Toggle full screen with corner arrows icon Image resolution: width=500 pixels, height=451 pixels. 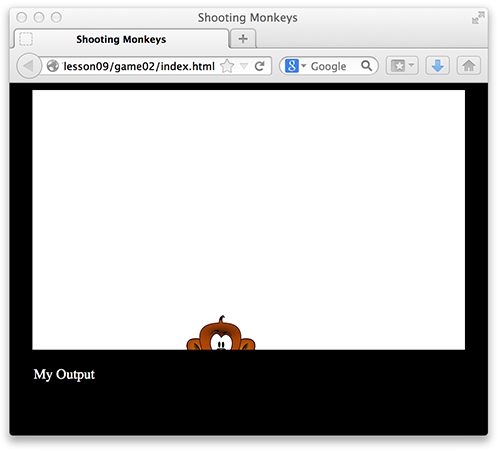[478, 18]
